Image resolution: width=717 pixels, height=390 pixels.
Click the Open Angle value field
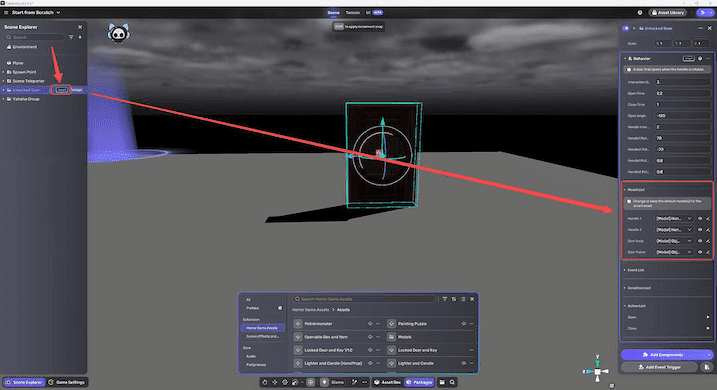(683, 116)
